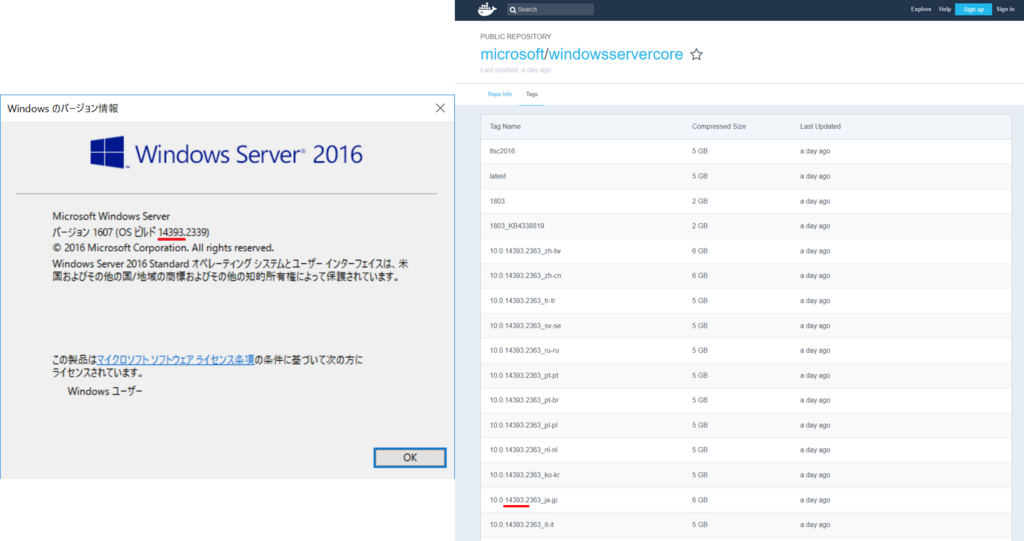
Task: Click the Sign in link
Action: click(1005, 9)
